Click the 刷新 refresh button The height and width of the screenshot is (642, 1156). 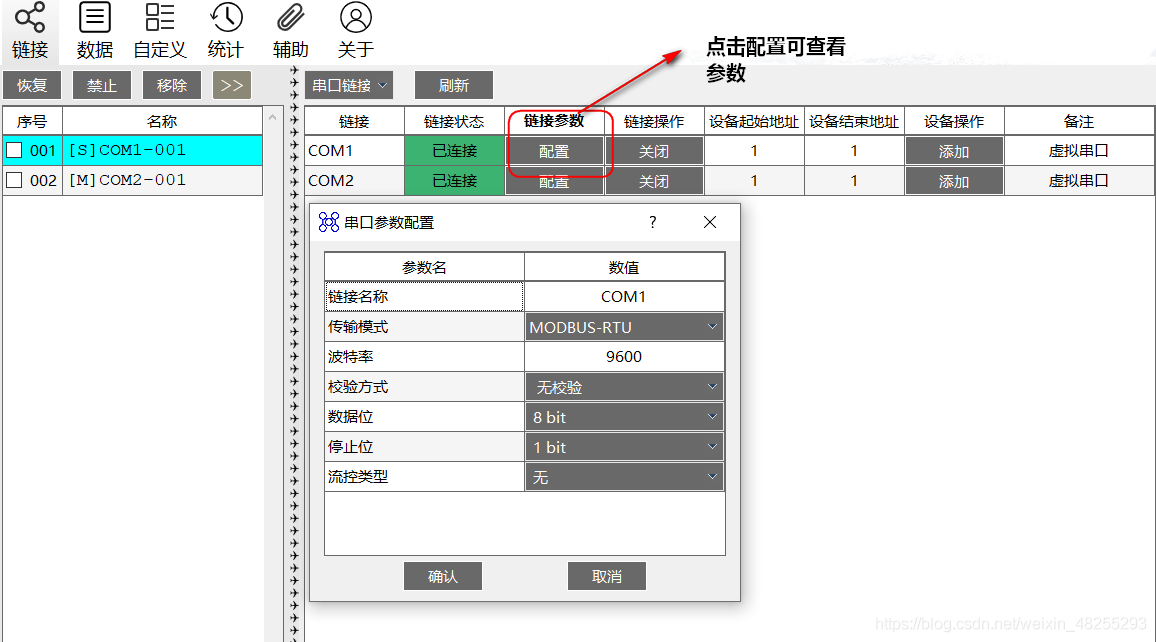pyautogui.click(x=454, y=86)
